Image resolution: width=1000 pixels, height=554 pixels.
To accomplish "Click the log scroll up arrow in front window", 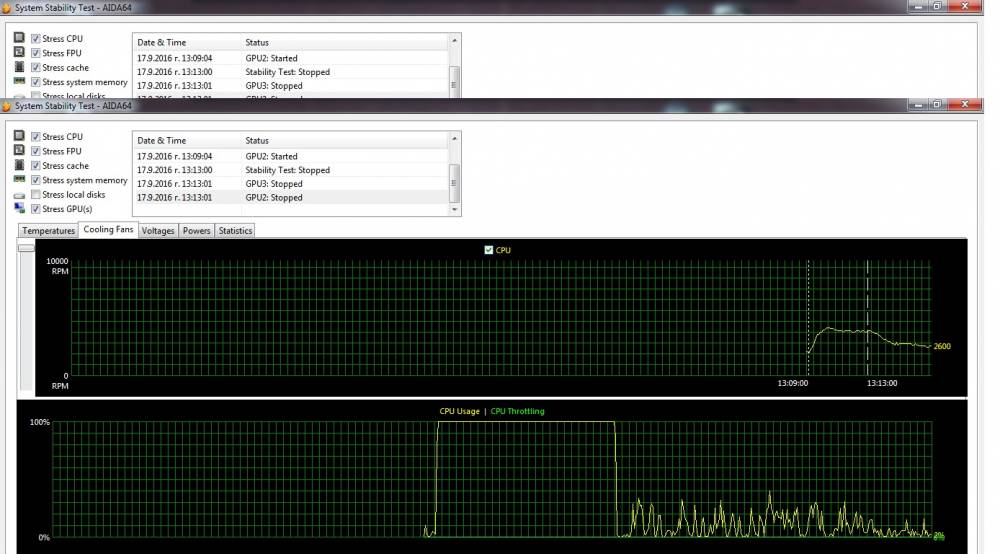I will coord(455,138).
